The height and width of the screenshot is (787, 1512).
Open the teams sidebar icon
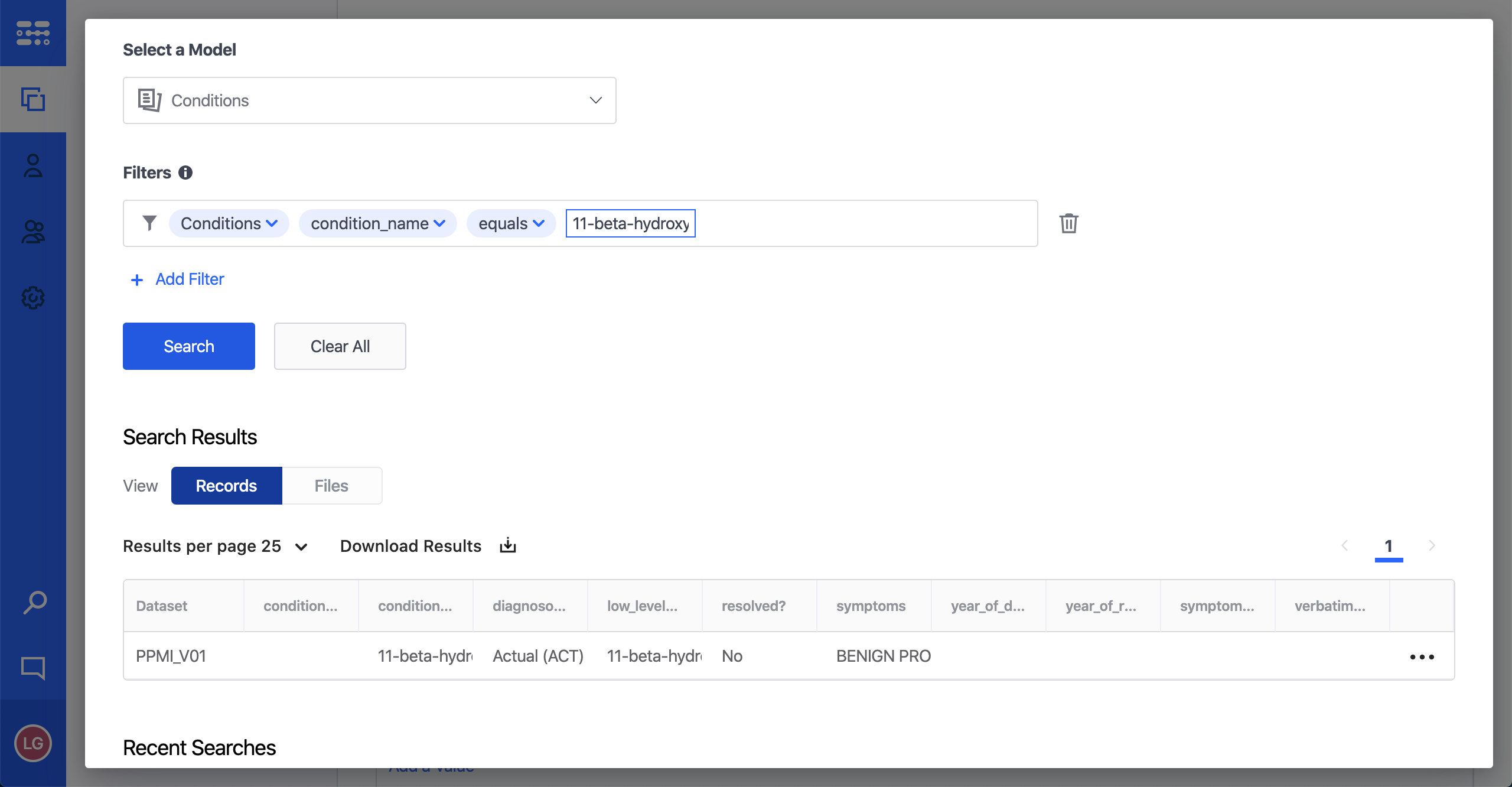click(33, 232)
